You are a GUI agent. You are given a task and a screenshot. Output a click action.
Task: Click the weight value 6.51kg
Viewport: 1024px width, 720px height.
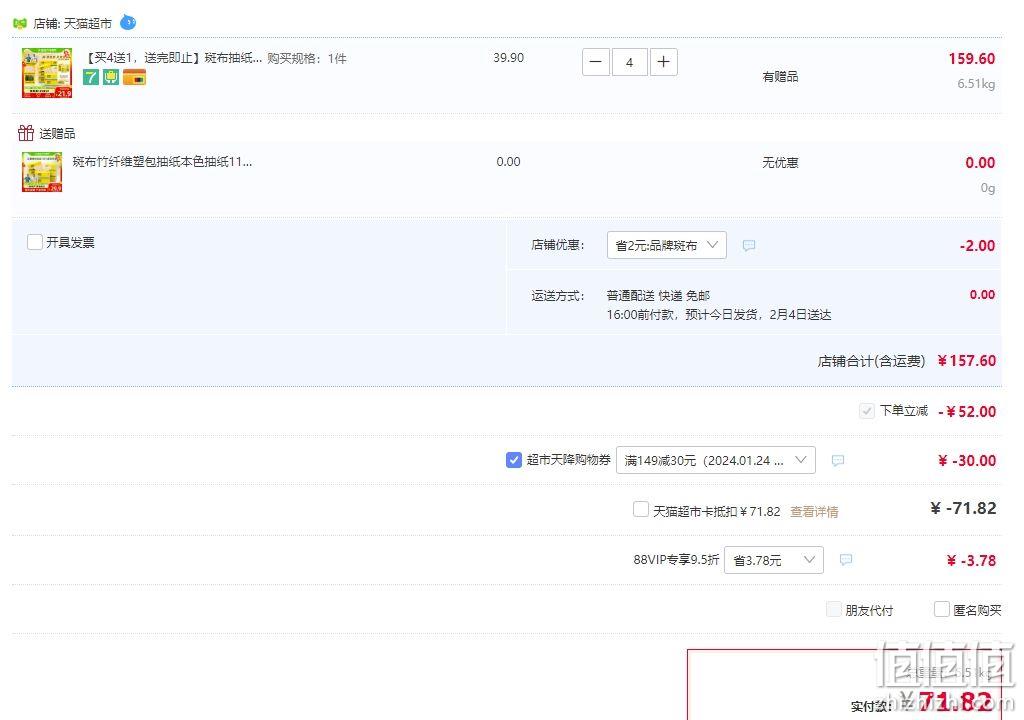pos(976,84)
